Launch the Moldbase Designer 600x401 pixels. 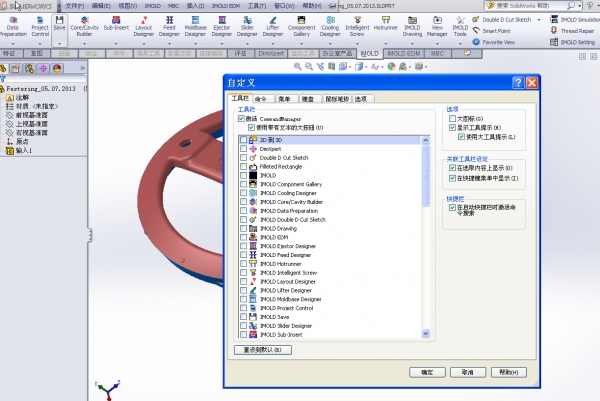195,26
